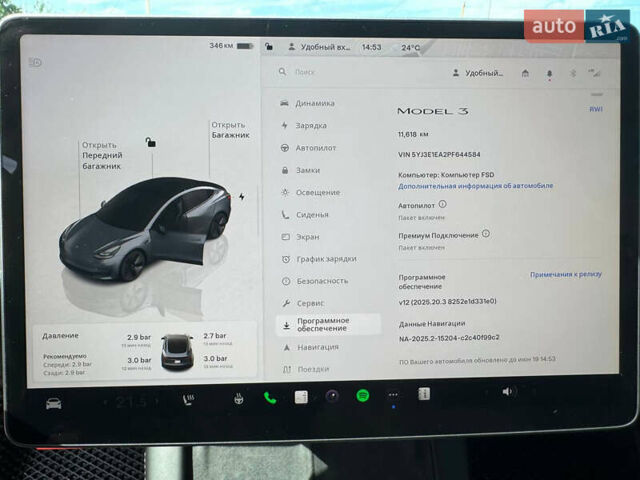Open driver profile Удобный... dropdown in settings header

(x=478, y=73)
